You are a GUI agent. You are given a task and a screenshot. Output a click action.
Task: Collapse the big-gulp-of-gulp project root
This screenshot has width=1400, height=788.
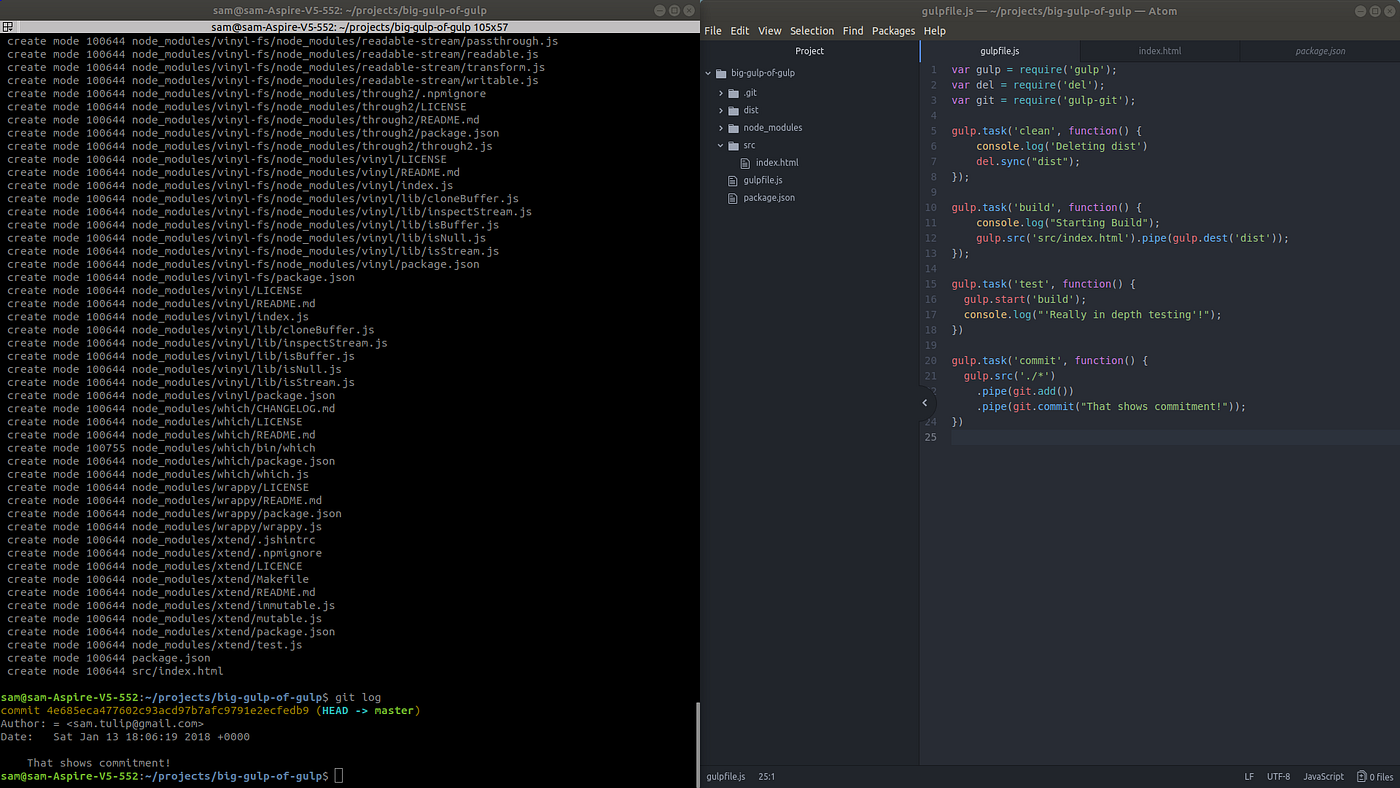click(708, 72)
